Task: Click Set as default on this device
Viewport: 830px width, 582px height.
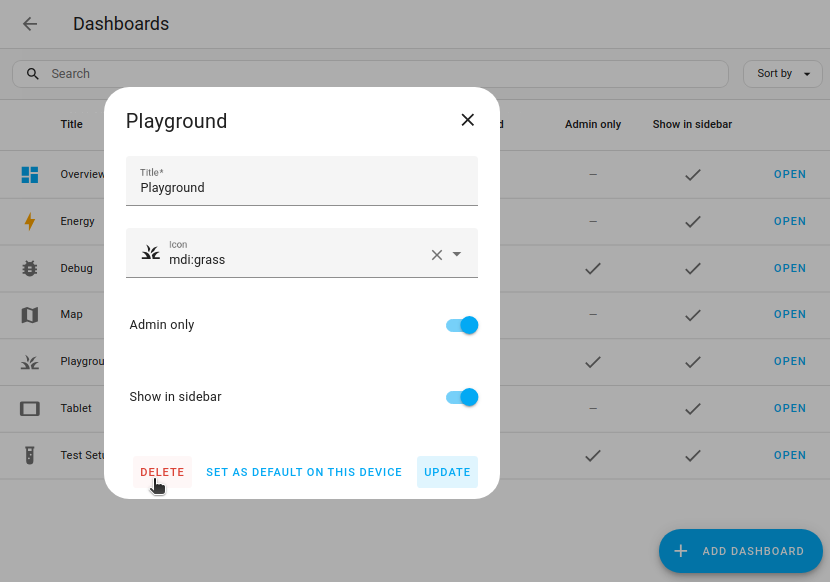Action: [304, 472]
